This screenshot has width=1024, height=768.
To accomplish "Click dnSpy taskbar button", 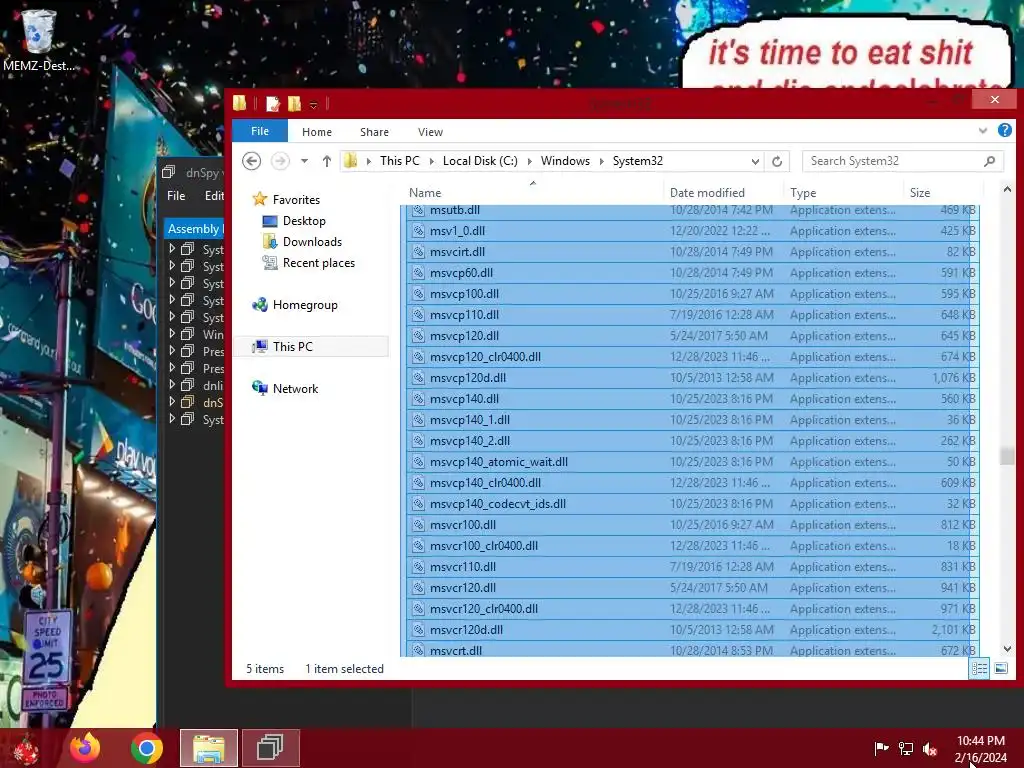I will coord(270,748).
